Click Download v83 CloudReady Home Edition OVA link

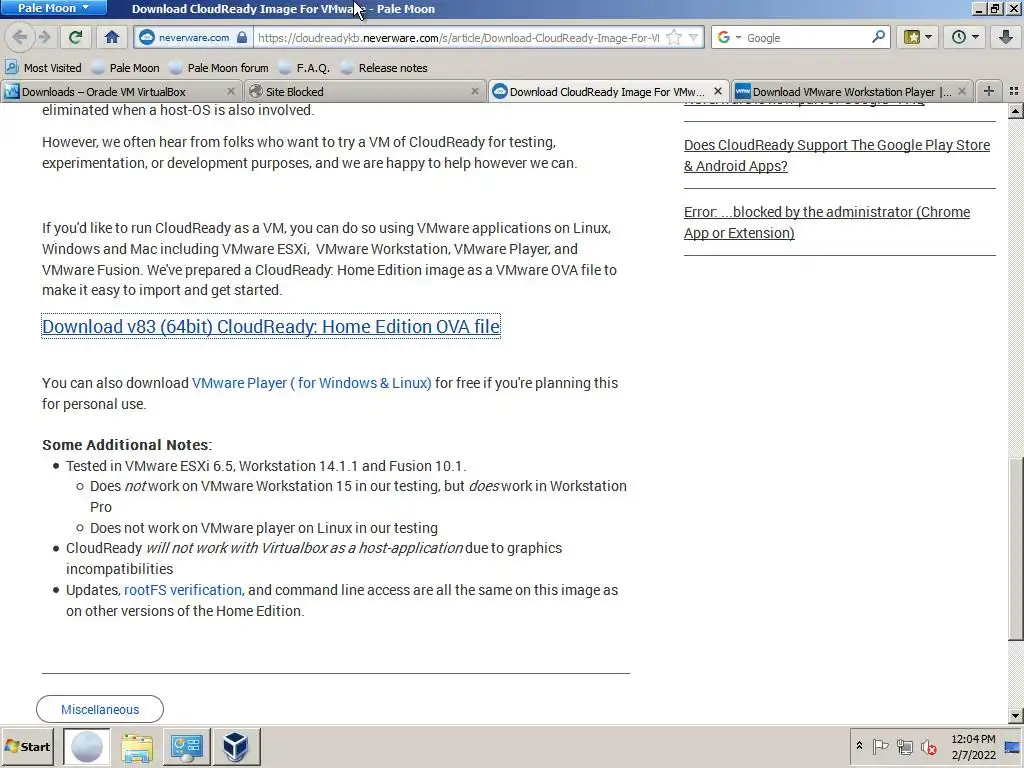coord(271,326)
